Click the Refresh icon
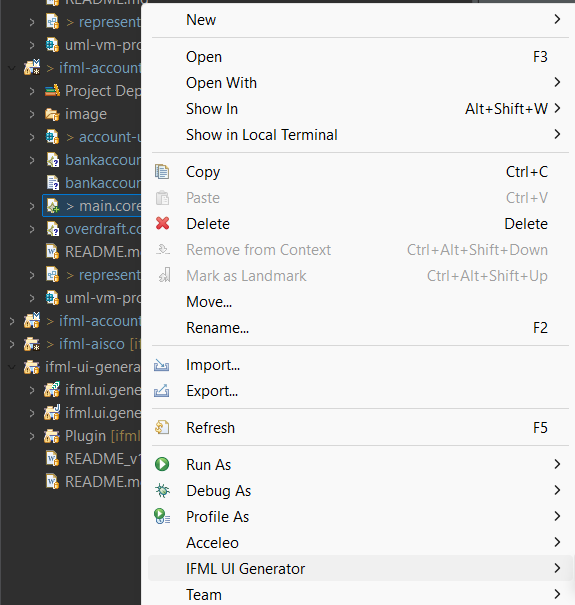Viewport: 575px width, 605px height. click(162, 428)
